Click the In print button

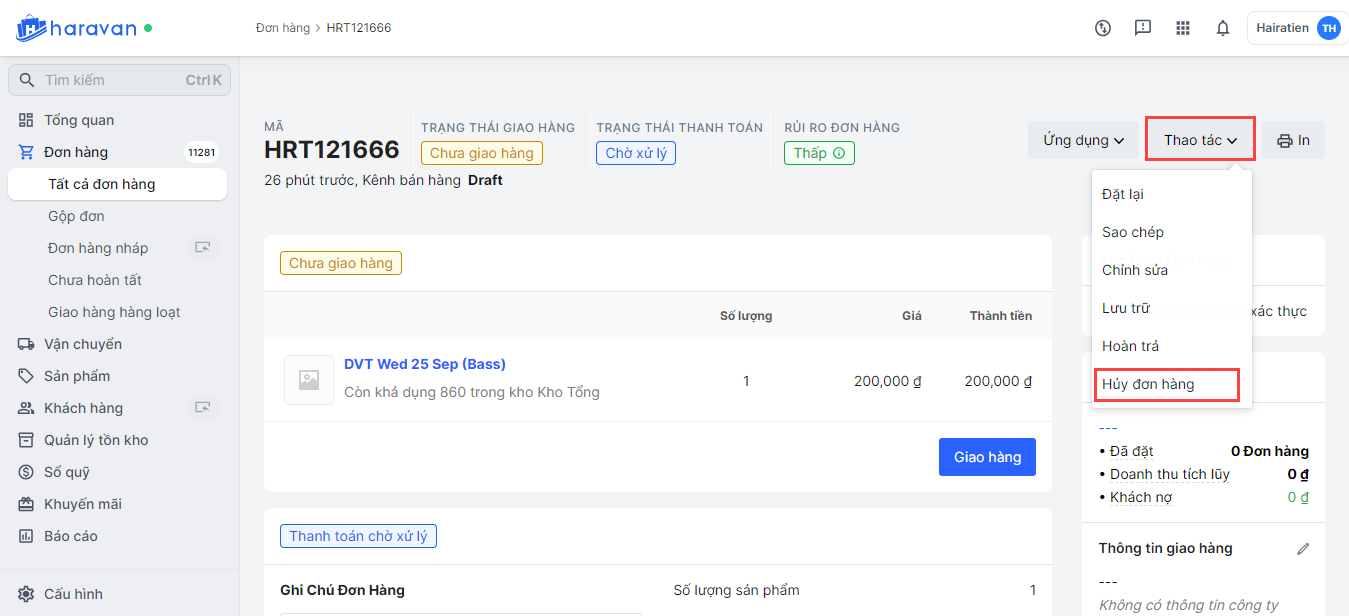(x=1293, y=141)
